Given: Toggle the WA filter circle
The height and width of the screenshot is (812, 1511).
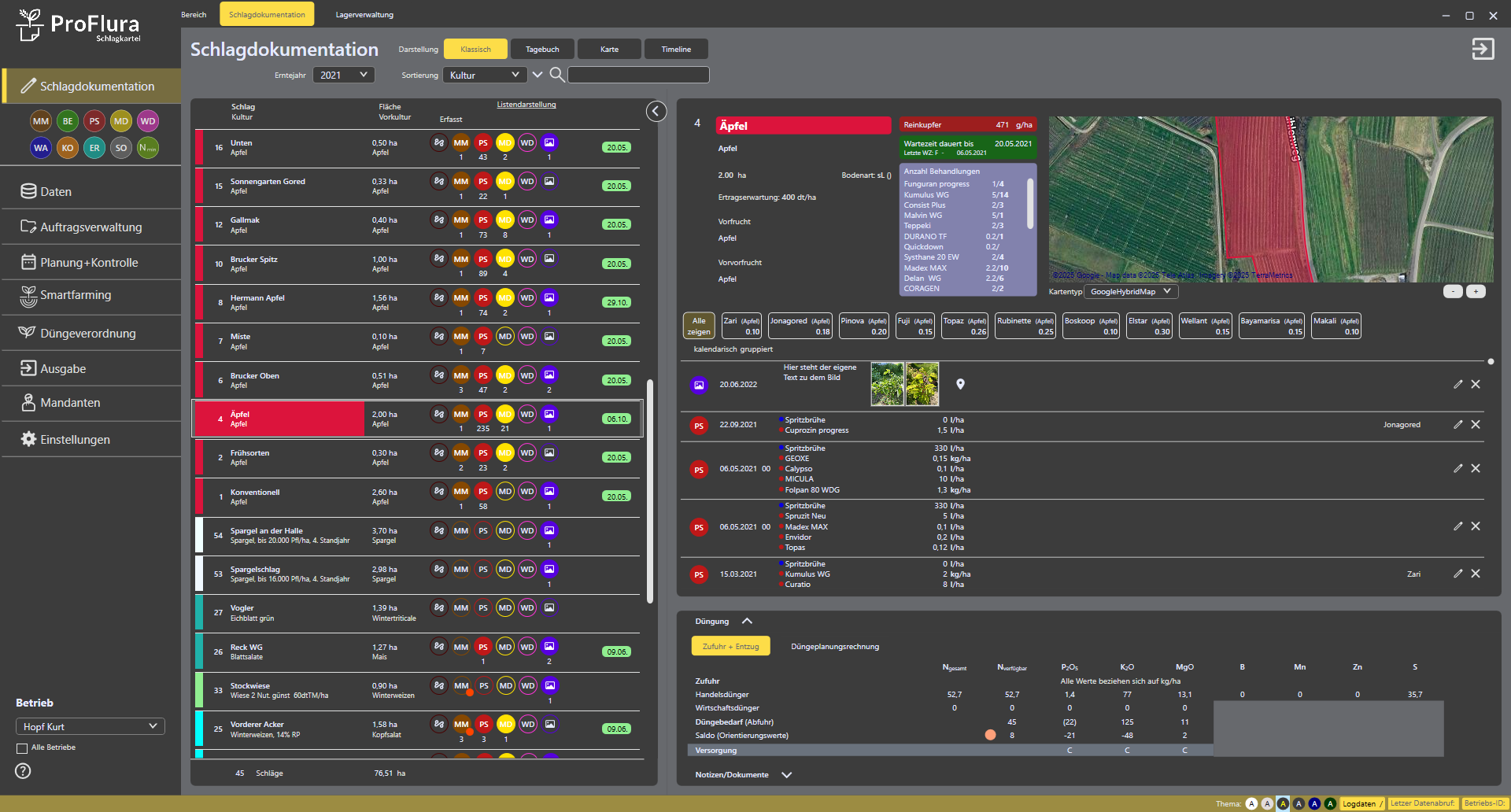Looking at the screenshot, I should (41, 148).
